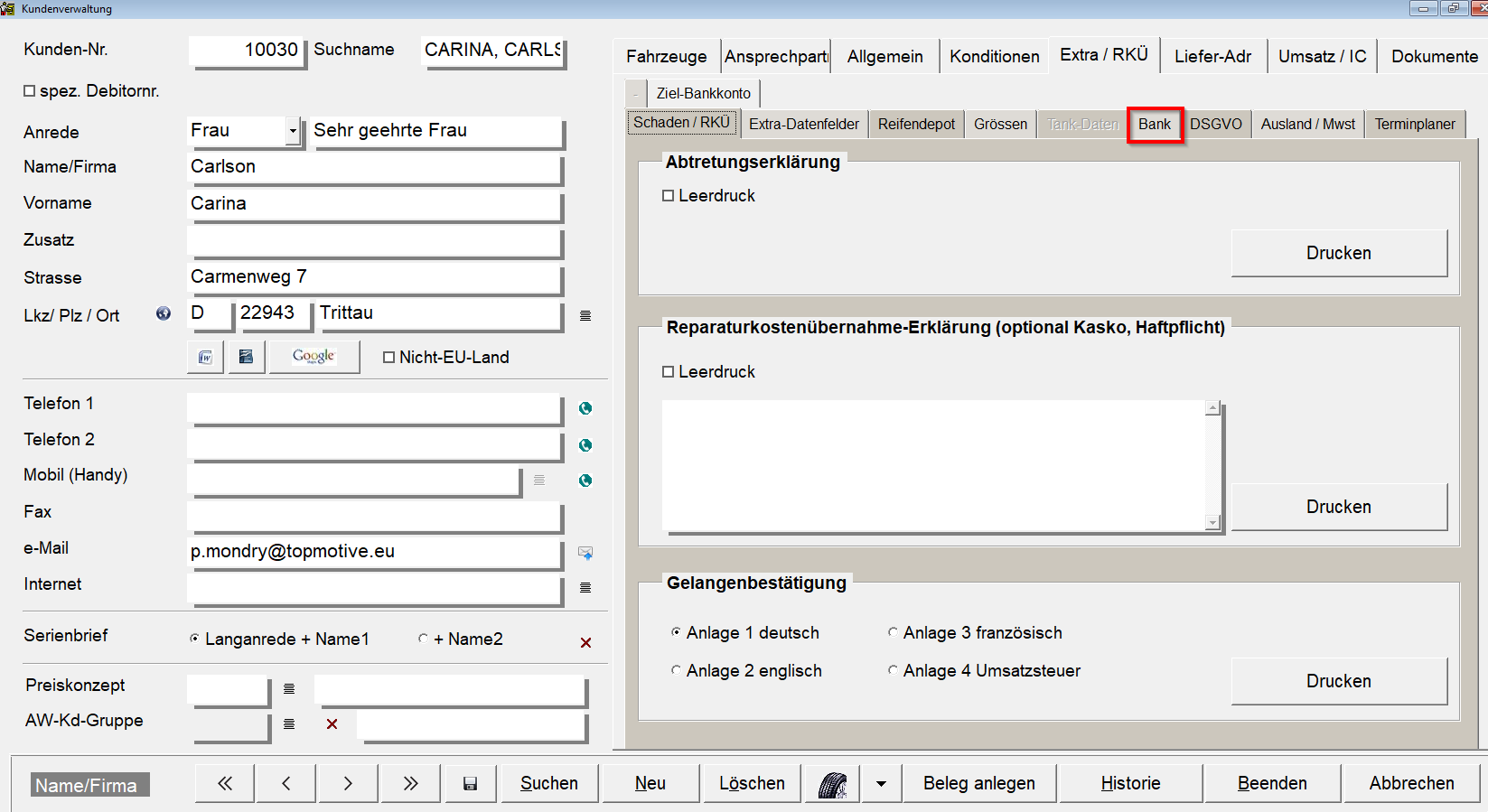Restore the Kundenverwaltung window
1488x812 pixels.
click(x=1454, y=8)
